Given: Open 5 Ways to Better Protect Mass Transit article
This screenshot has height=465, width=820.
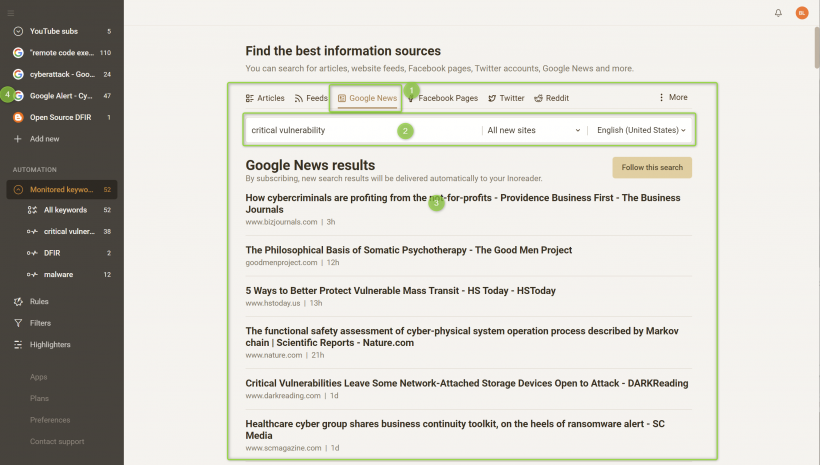Looking at the screenshot, I should [x=401, y=291].
